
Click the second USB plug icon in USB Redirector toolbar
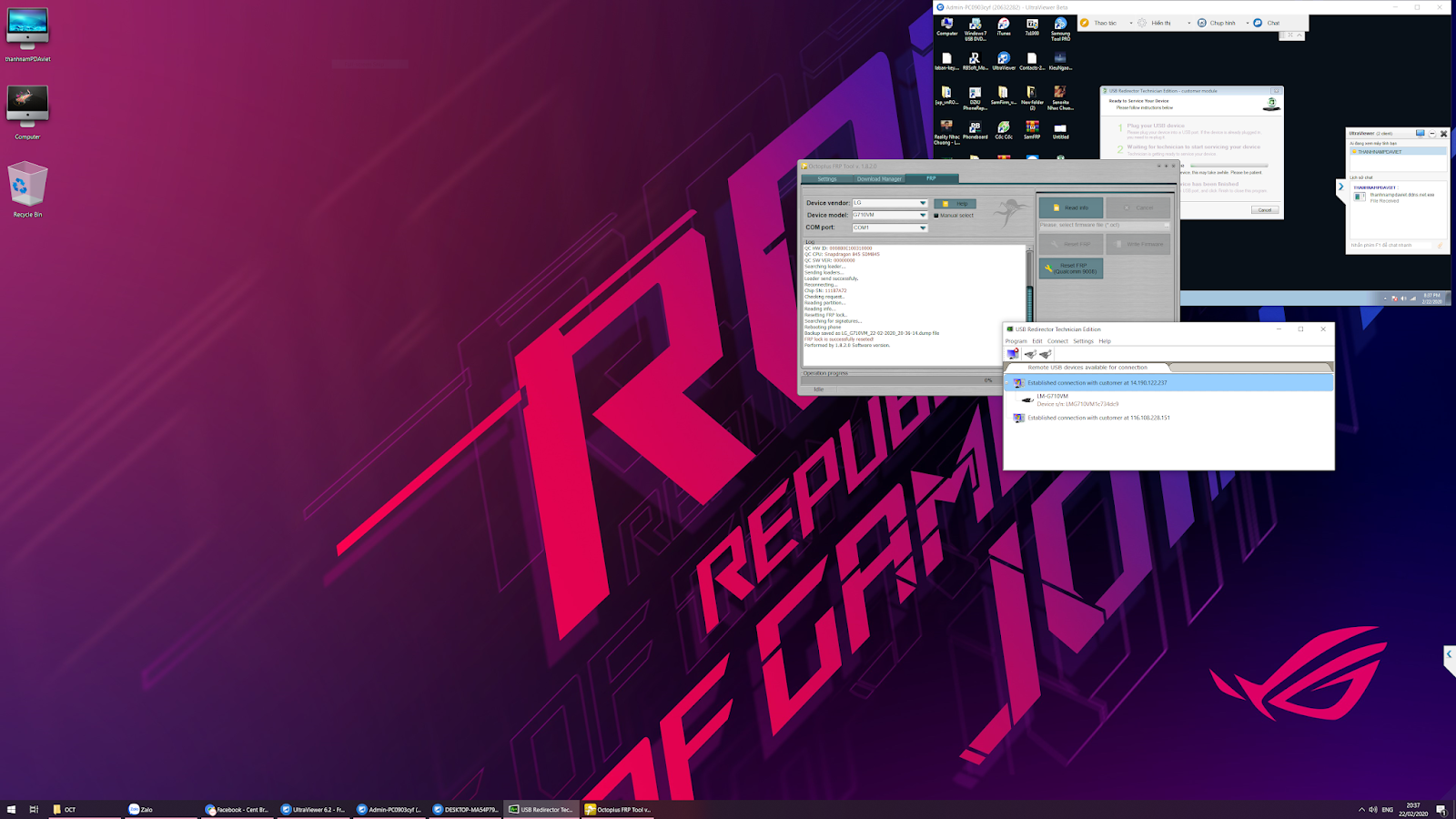[x=1046, y=354]
